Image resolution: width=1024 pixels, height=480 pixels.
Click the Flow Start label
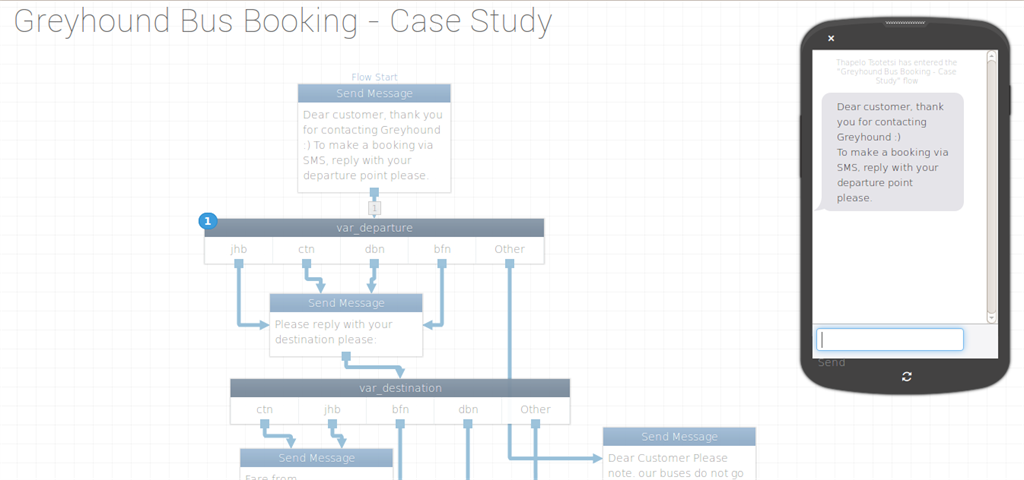pos(374,77)
